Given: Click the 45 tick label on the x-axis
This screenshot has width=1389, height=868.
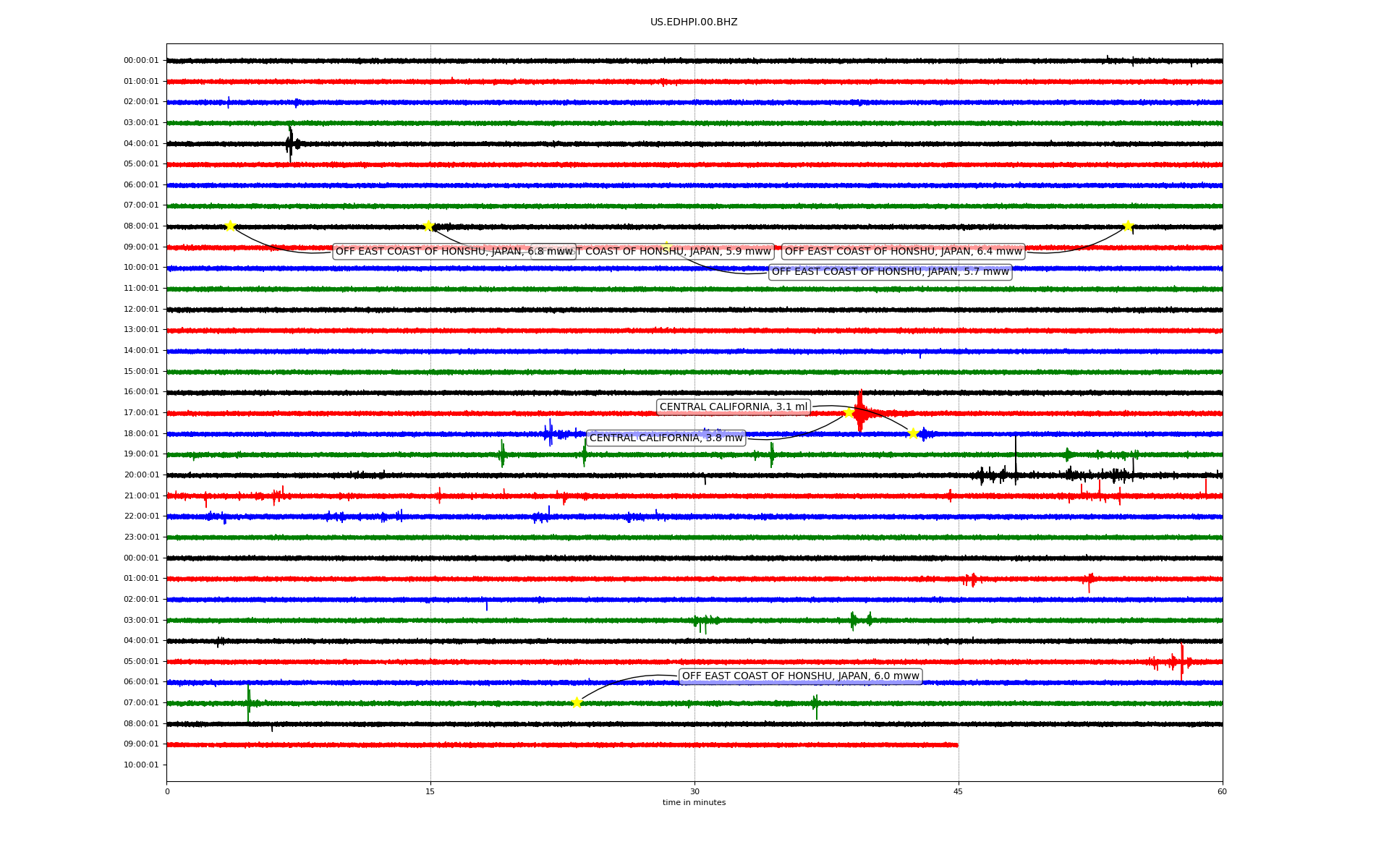Looking at the screenshot, I should (958, 791).
